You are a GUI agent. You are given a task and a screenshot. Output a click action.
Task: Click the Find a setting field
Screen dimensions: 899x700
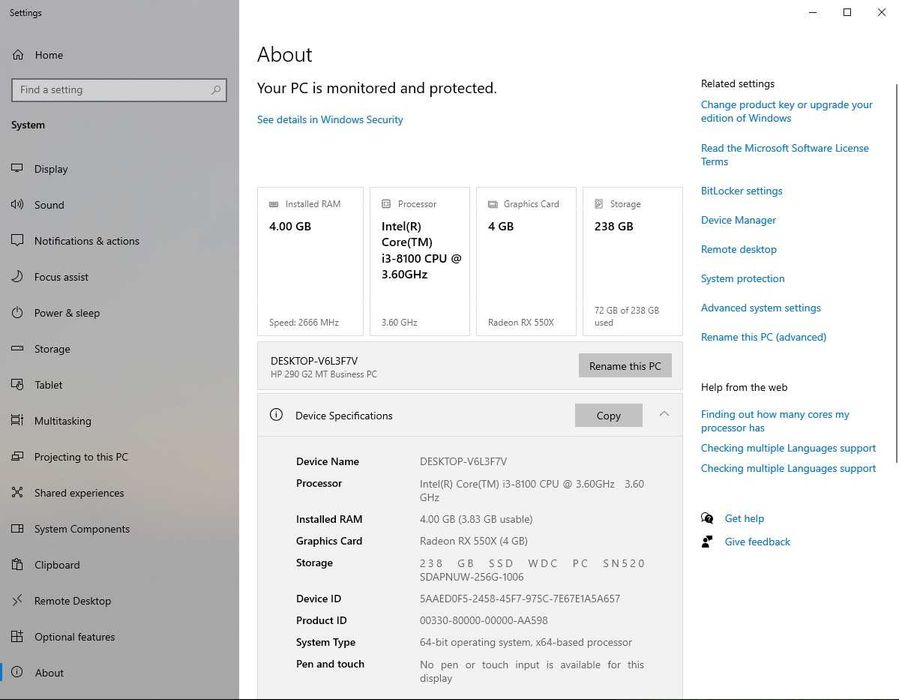pos(119,90)
